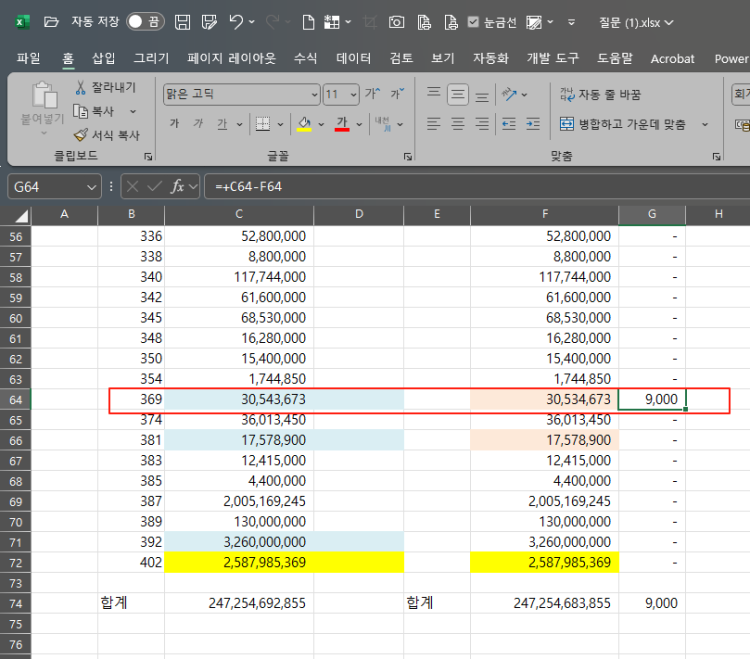Create a new blank workbook icon
Viewport: 750px width, 659px height.
coord(309,22)
